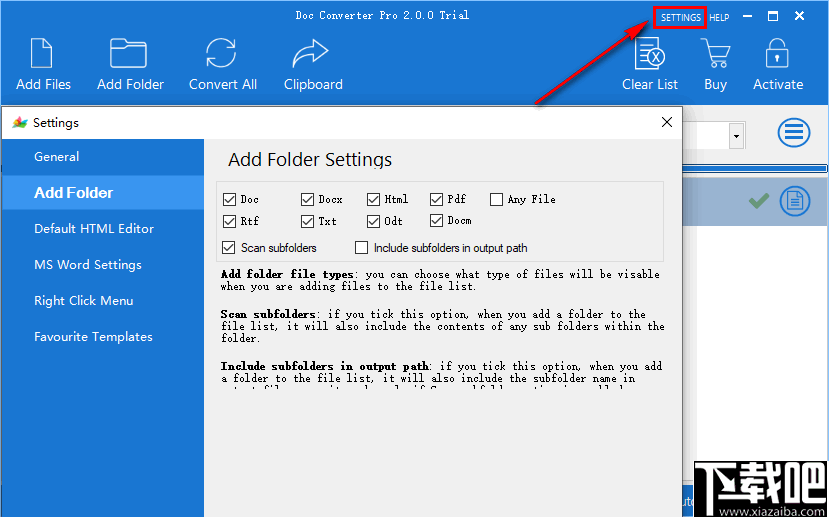Toggle the Html checkbox

click(373, 200)
